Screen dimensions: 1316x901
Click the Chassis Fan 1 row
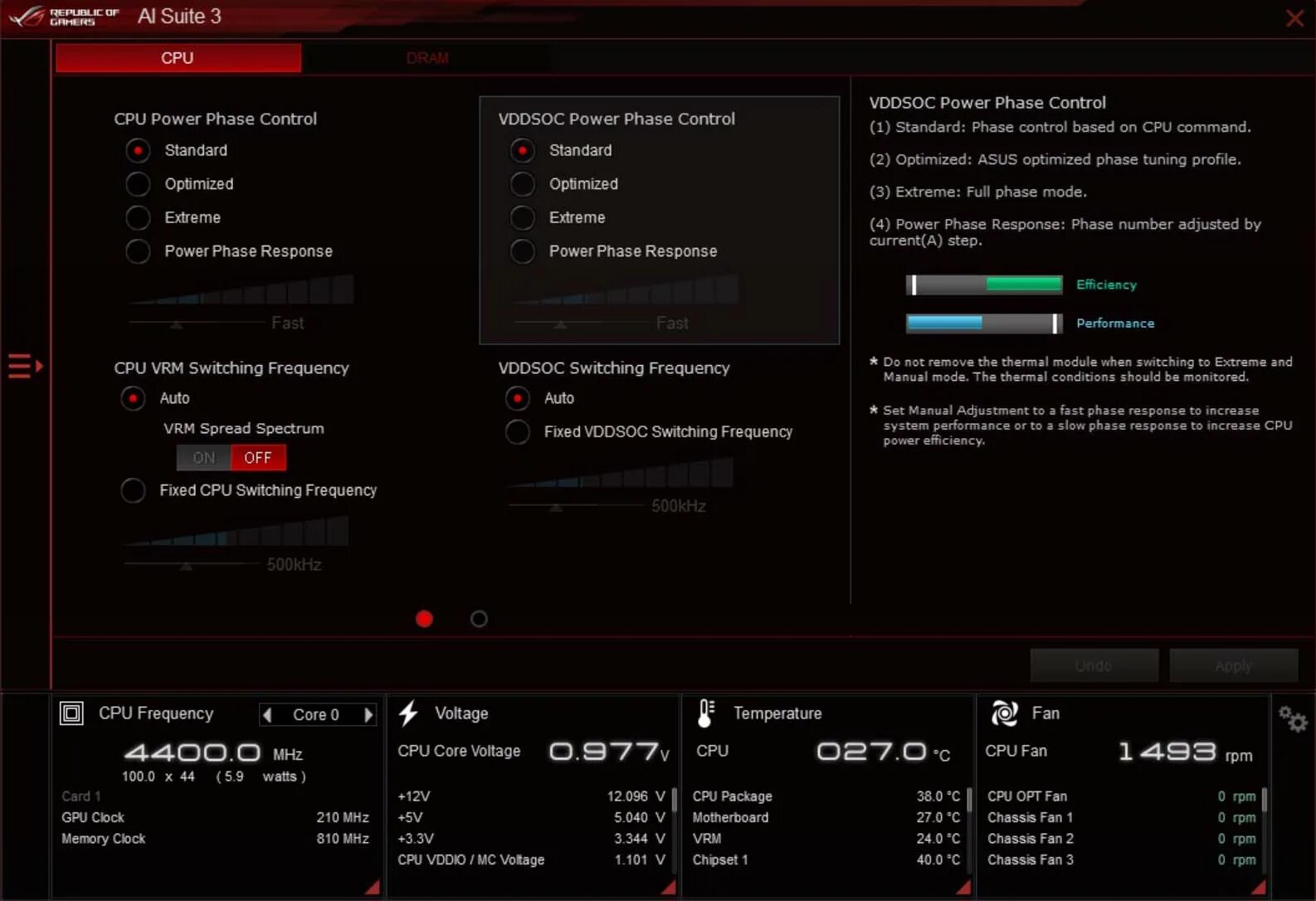pyautogui.click(x=1121, y=818)
